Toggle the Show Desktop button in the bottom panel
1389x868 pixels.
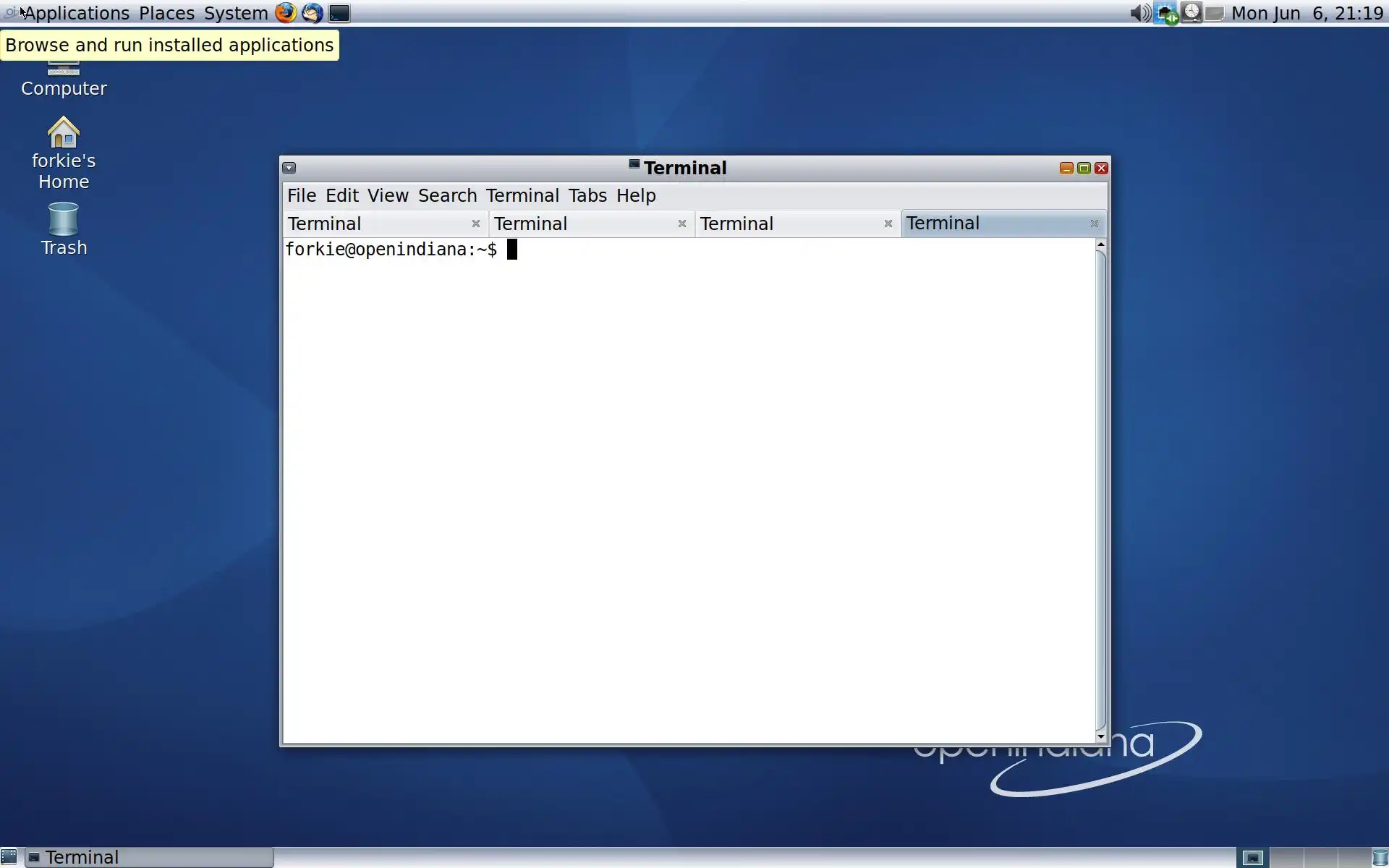point(9,858)
